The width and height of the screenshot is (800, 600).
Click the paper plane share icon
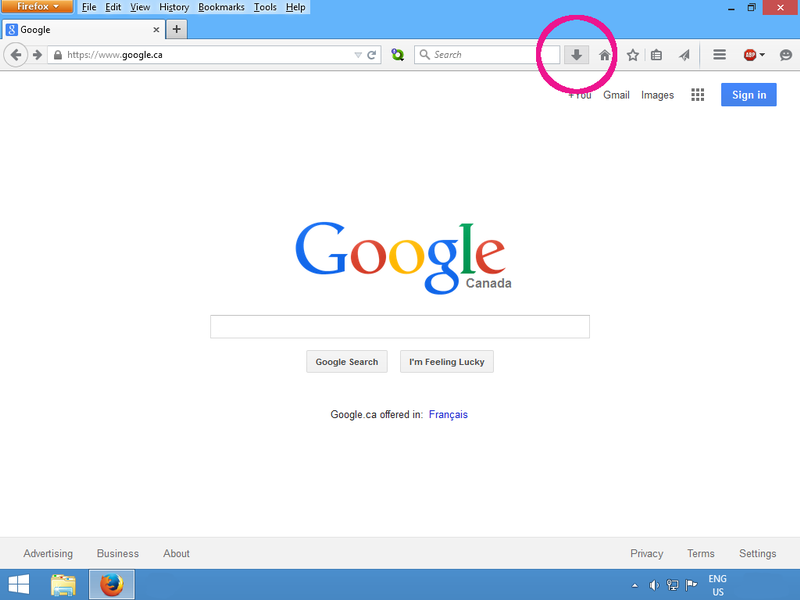(x=684, y=55)
